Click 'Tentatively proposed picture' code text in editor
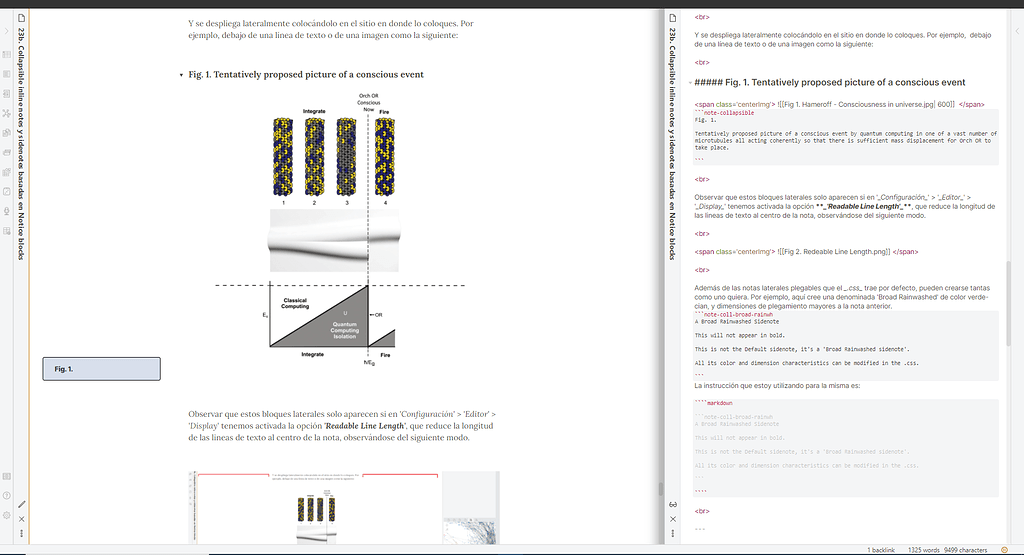Screen dimensions: 1024x555 pos(846,140)
